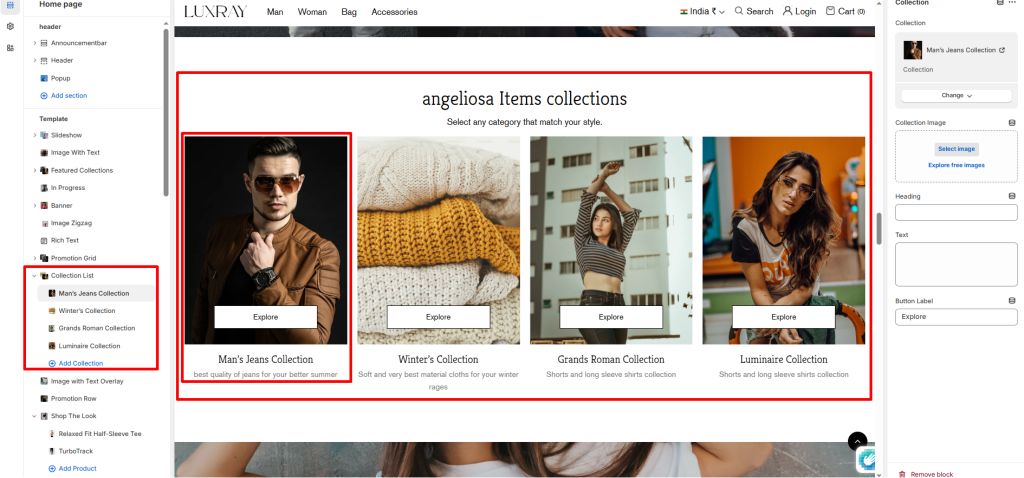Click the Login person icon
This screenshot has height=478, width=1024.
[x=788, y=11]
